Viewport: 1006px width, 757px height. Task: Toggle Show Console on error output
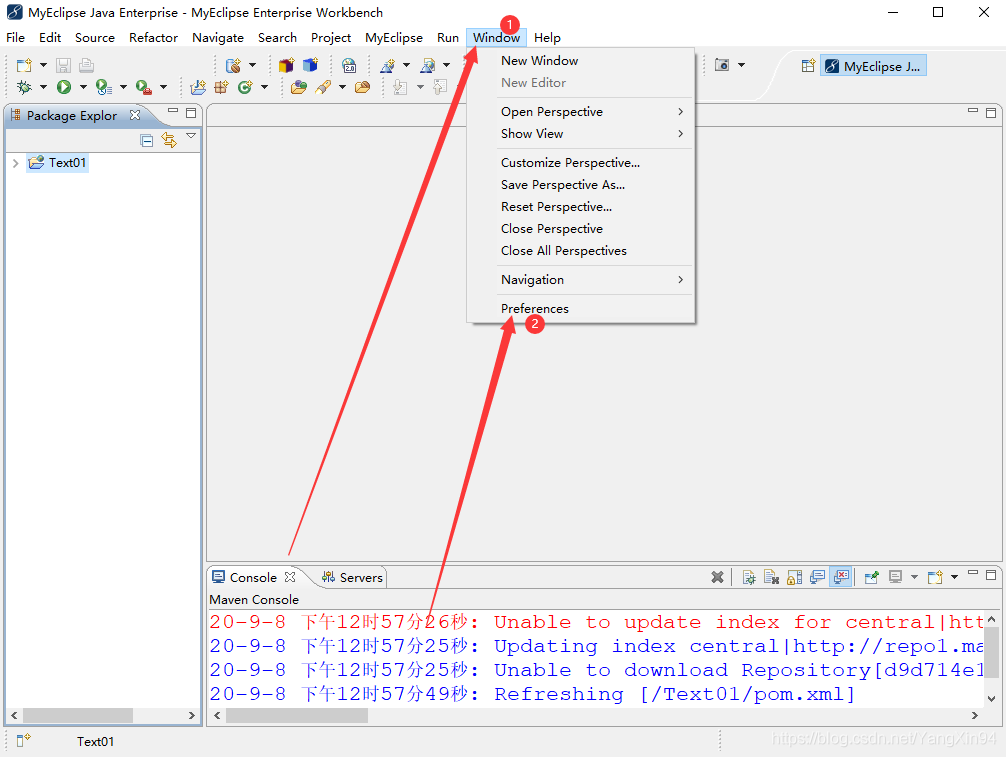pyautogui.click(x=841, y=577)
